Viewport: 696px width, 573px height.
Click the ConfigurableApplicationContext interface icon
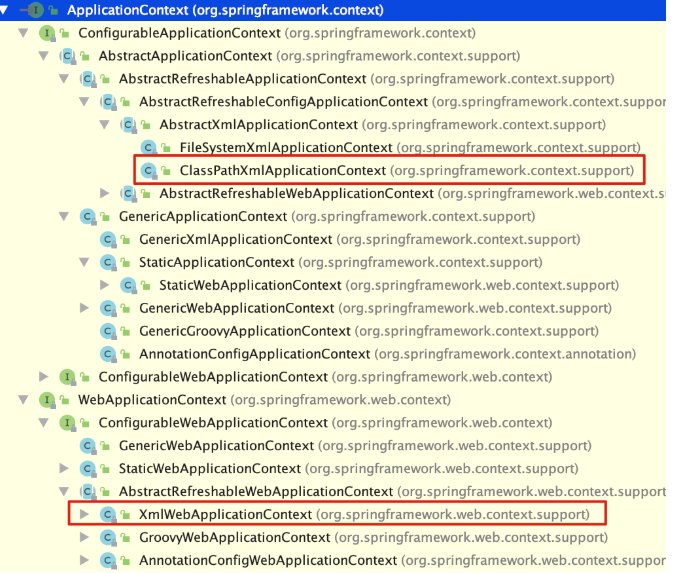pos(47,33)
